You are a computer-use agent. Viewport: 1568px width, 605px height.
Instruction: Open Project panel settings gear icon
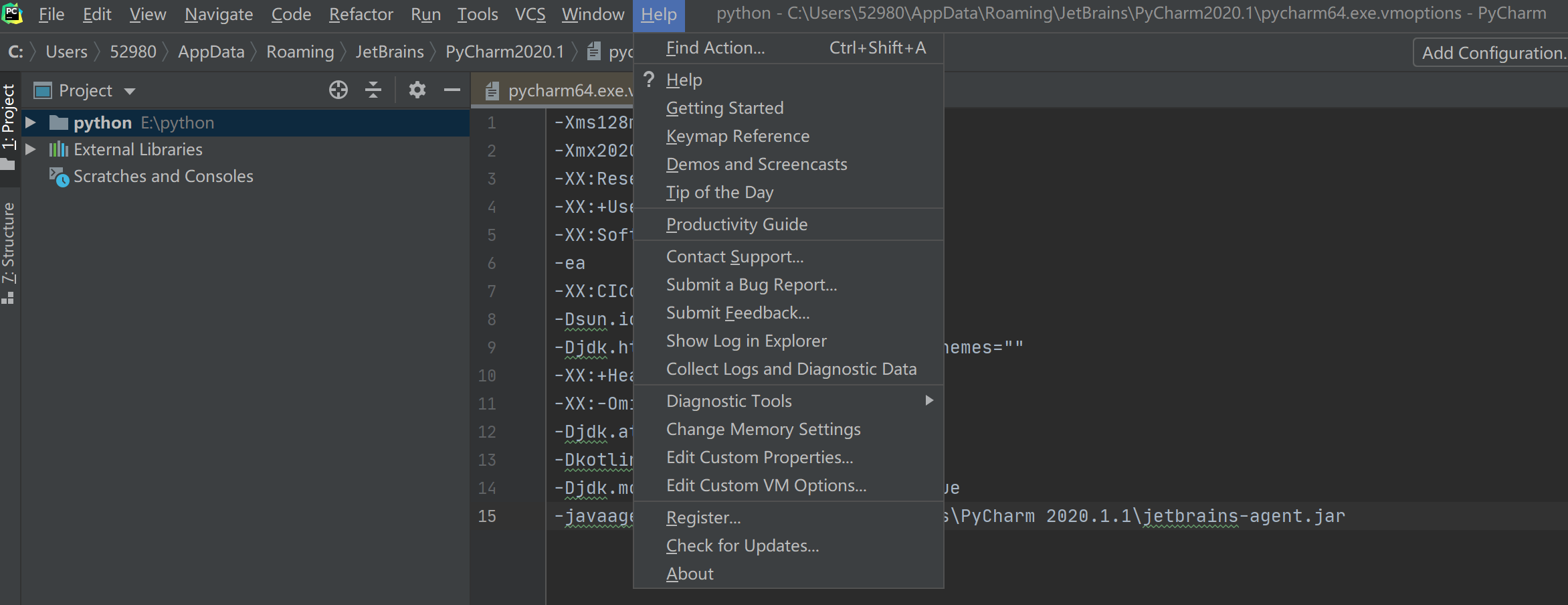(x=417, y=90)
